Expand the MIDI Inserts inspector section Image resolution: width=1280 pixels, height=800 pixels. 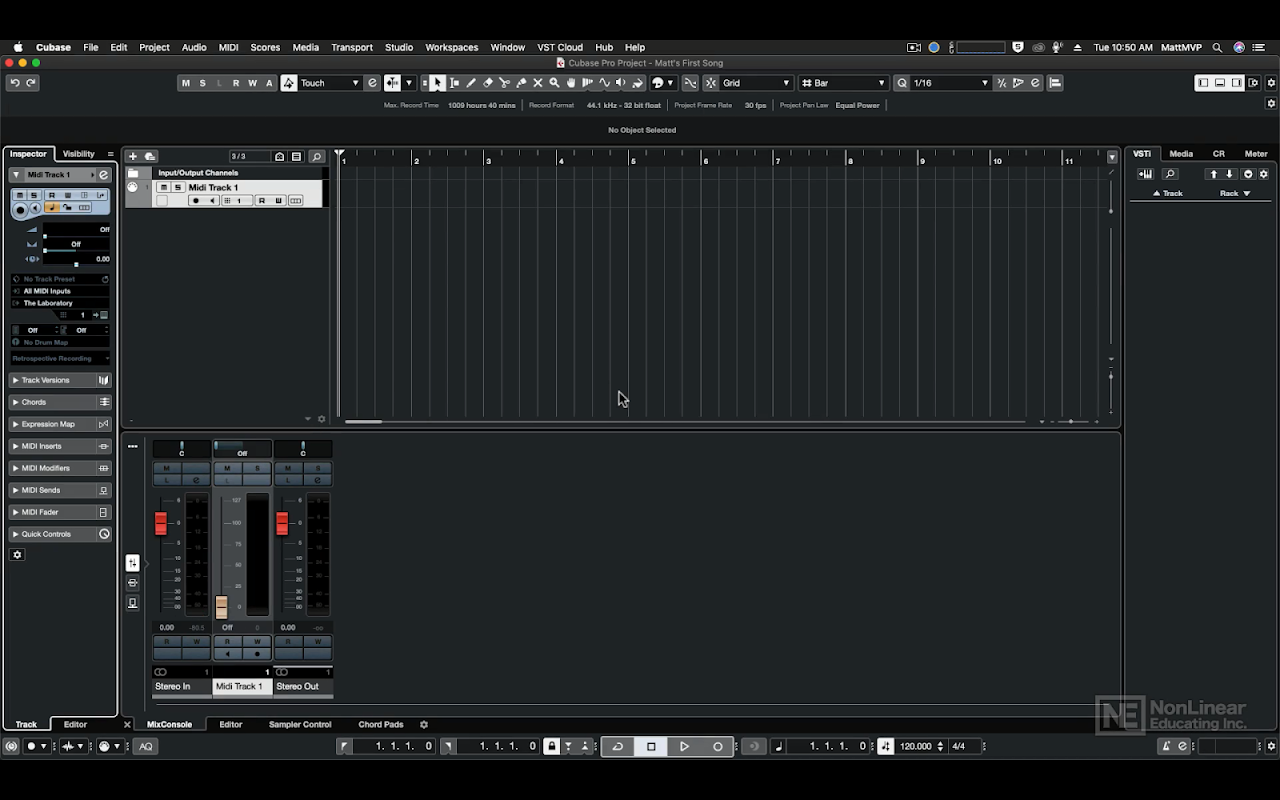[60, 446]
